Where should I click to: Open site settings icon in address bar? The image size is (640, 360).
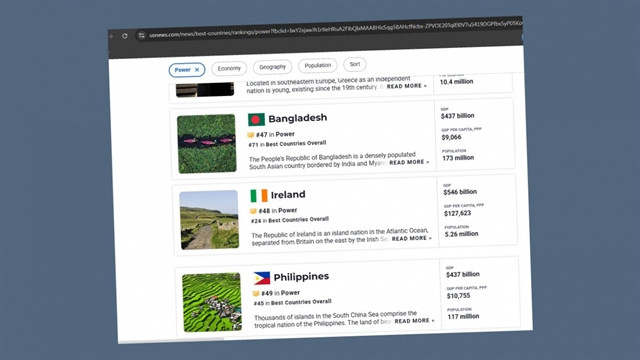click(x=141, y=36)
